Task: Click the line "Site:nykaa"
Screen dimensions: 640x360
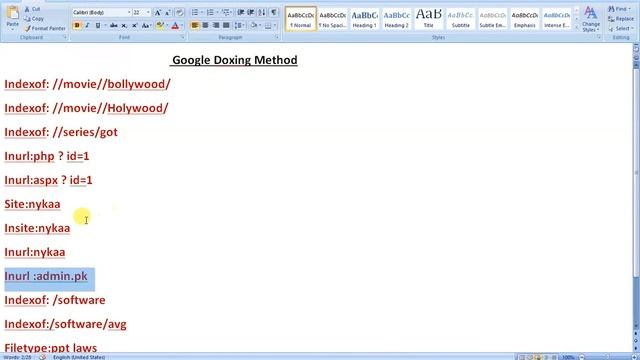Action: pyautogui.click(x=32, y=204)
